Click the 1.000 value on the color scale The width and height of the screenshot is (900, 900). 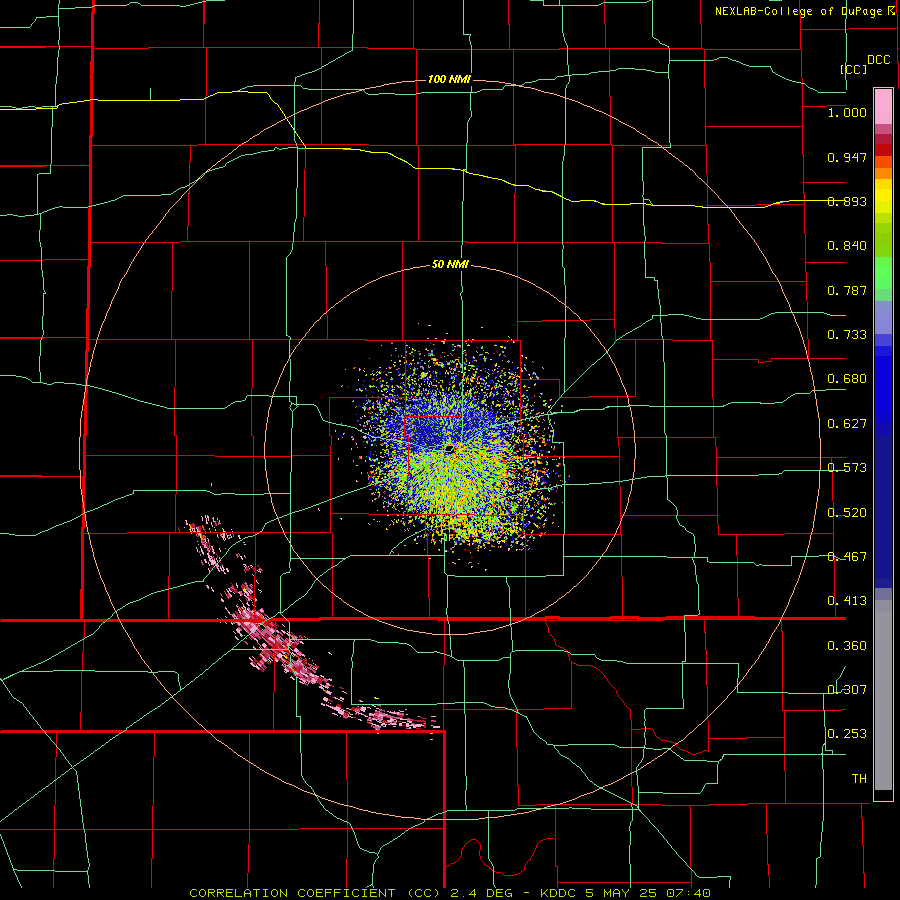pyautogui.click(x=847, y=112)
